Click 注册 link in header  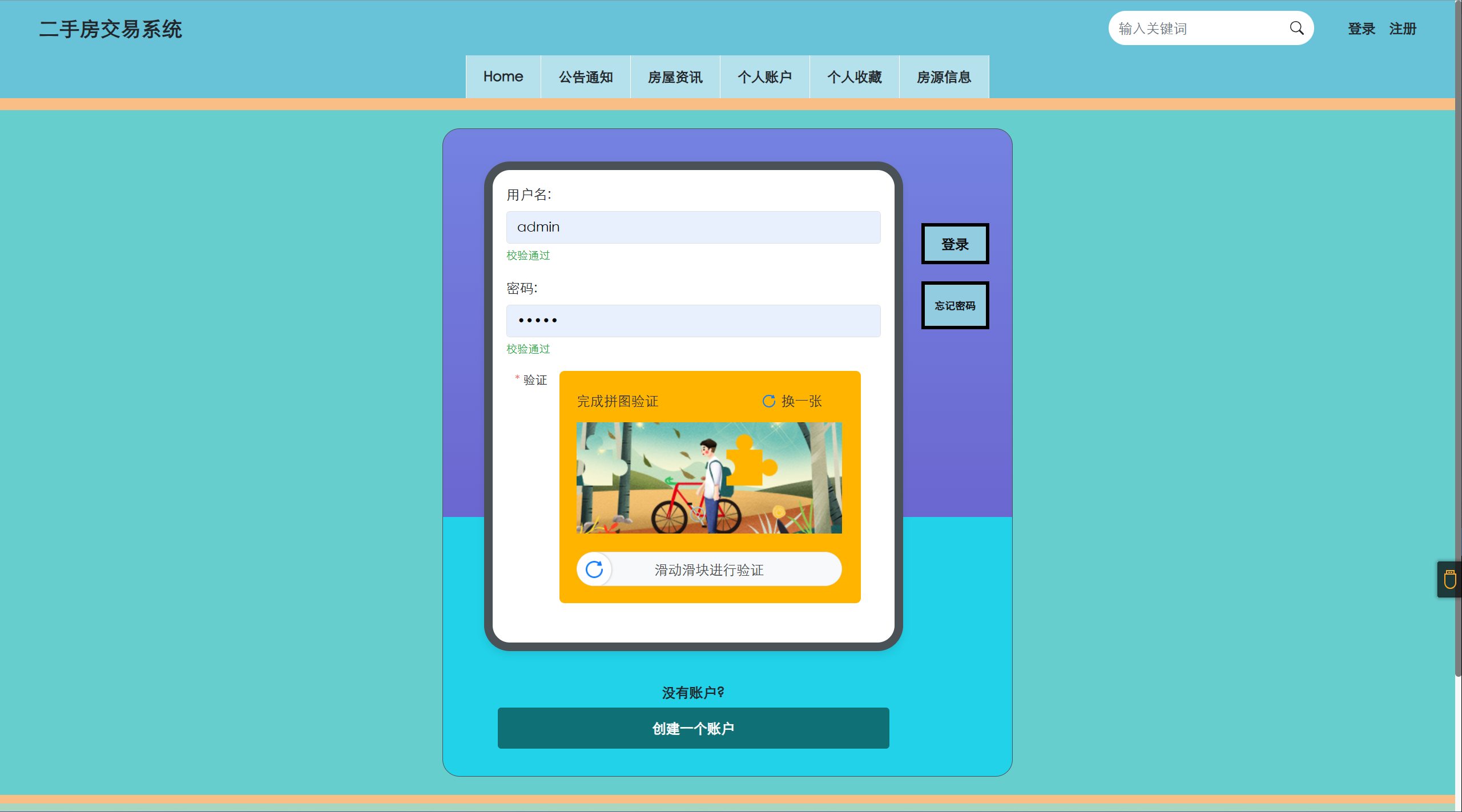click(1403, 29)
